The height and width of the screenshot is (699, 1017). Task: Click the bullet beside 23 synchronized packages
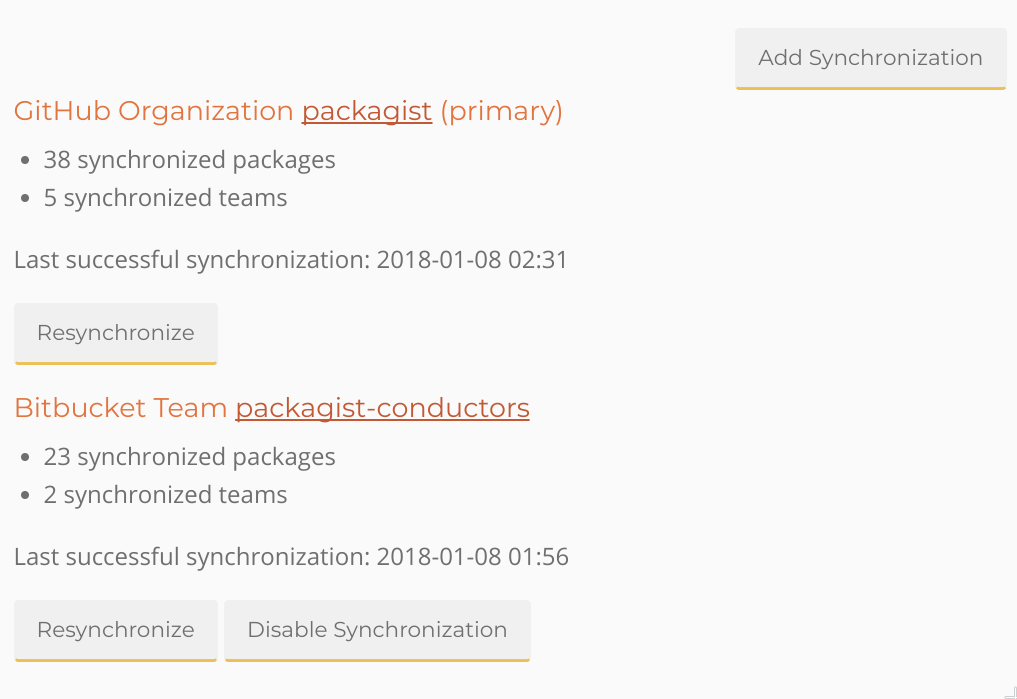24,455
